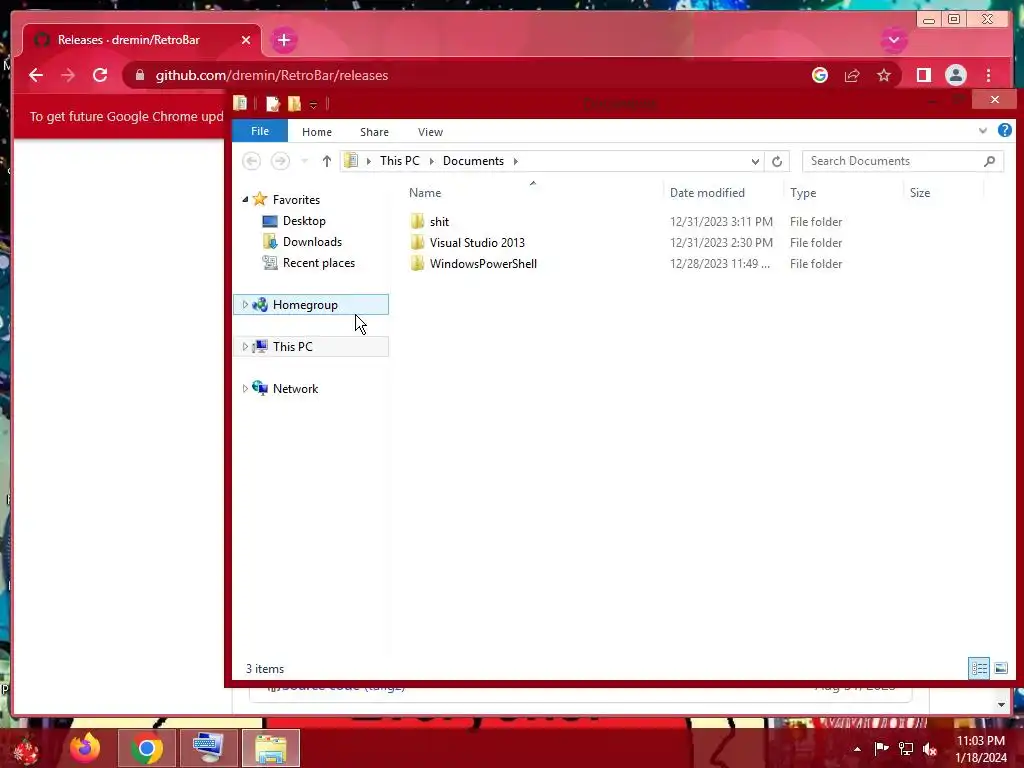
Task: Switch to the Share ribbon tab
Action: pos(374,132)
